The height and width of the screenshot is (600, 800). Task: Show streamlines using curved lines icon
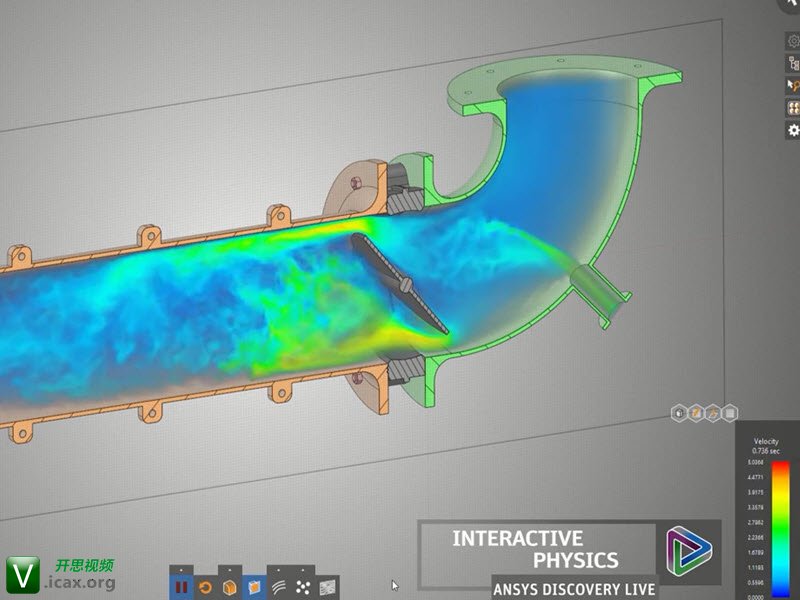(279, 587)
